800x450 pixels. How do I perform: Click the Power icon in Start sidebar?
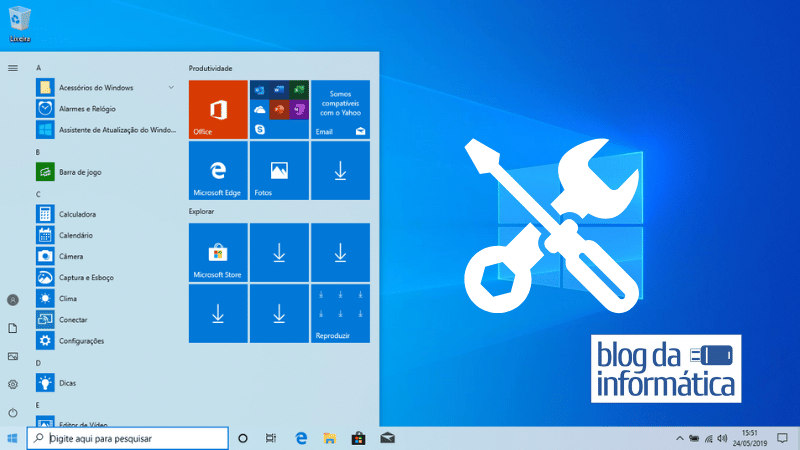13,412
